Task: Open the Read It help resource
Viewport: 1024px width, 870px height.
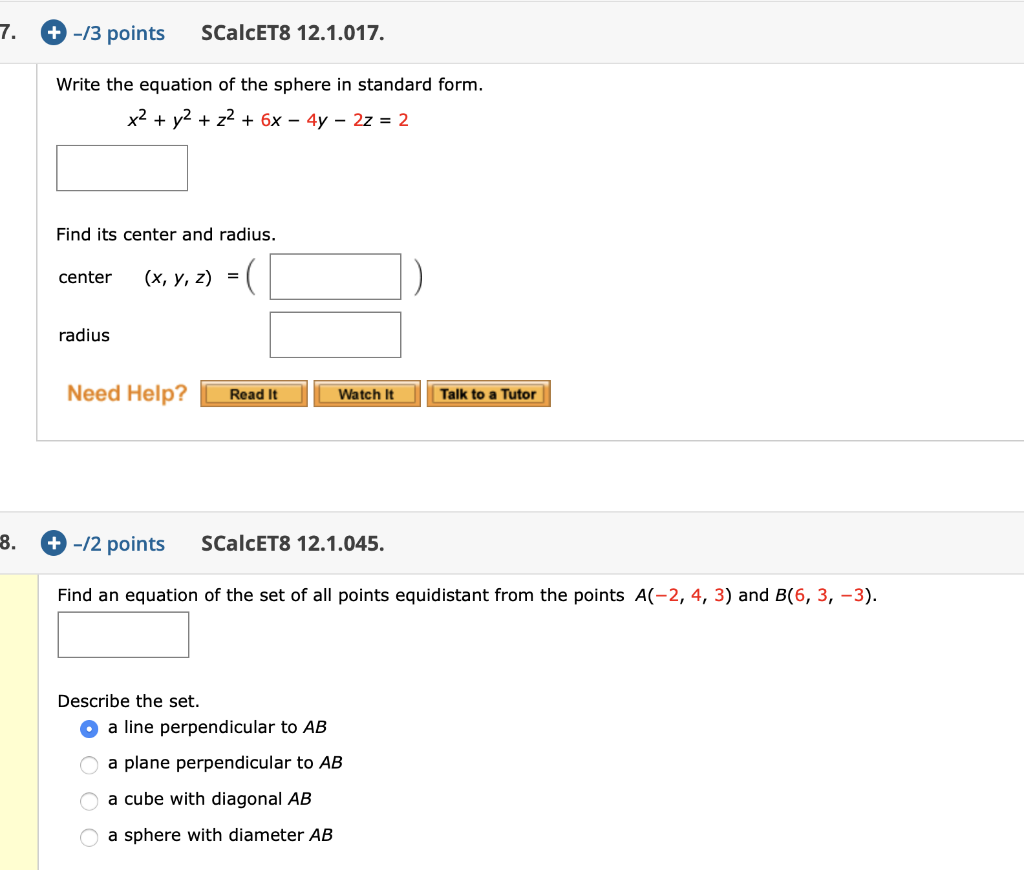Action: [253, 393]
